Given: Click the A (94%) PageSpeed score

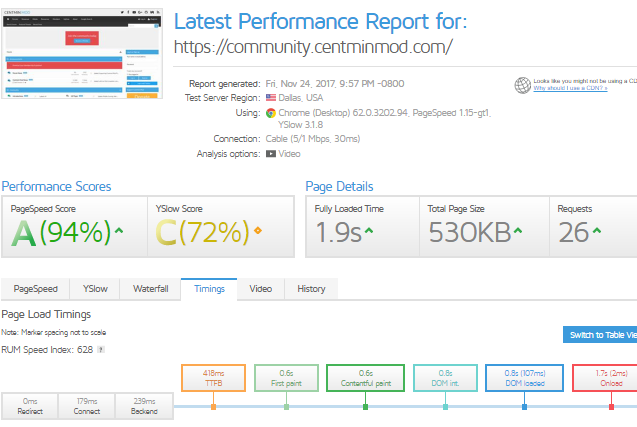Looking at the screenshot, I should tap(61, 232).
